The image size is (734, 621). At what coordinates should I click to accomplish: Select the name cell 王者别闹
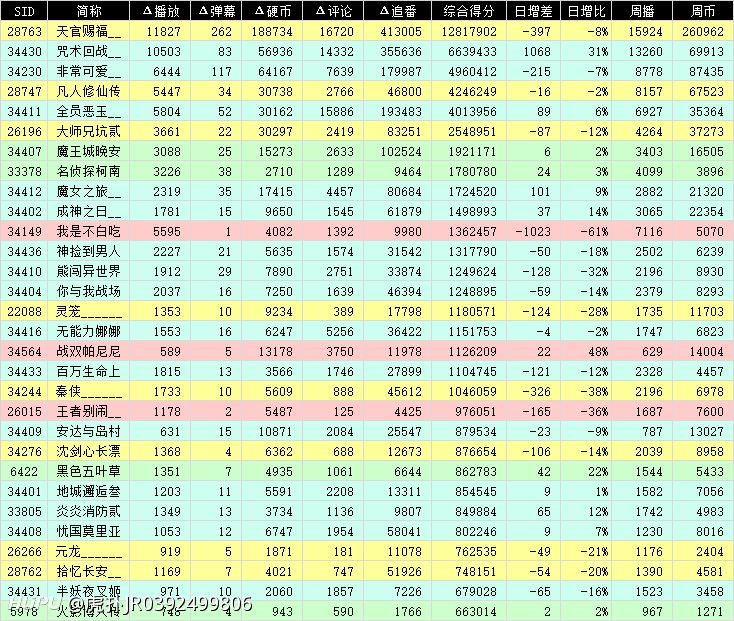[88, 411]
